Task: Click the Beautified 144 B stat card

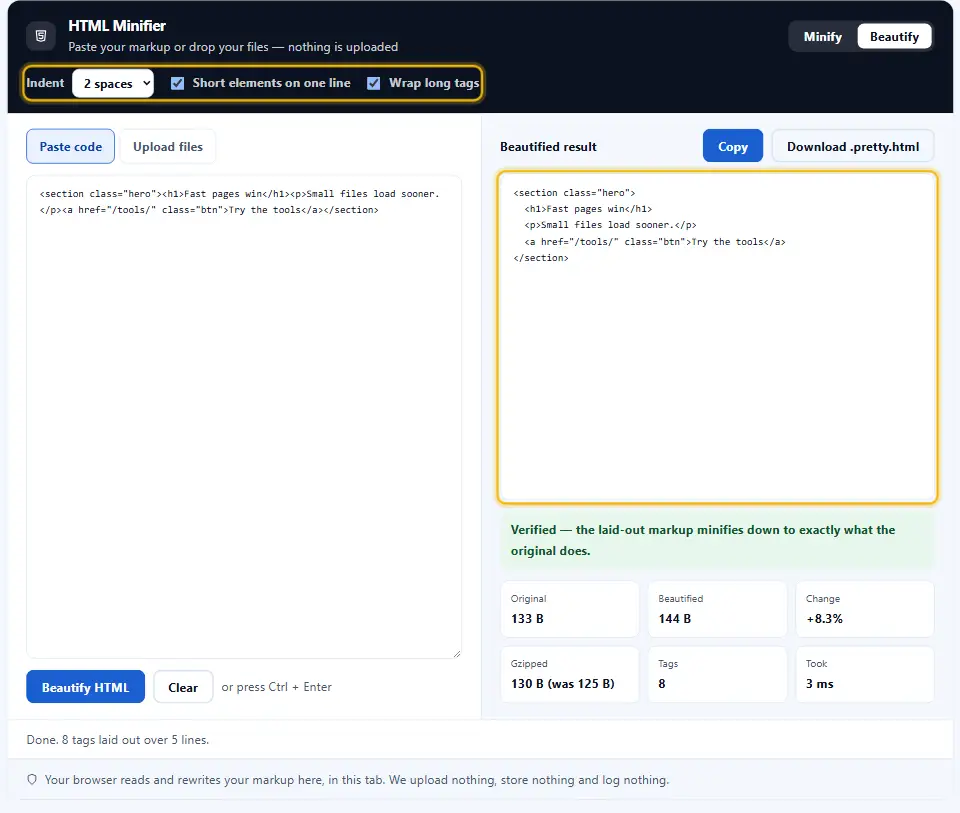Action: (717, 609)
